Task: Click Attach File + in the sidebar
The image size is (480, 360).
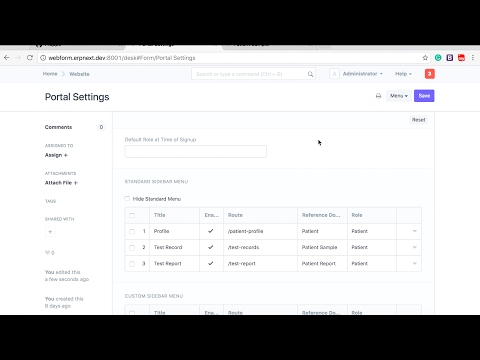Action: pyautogui.click(x=61, y=183)
